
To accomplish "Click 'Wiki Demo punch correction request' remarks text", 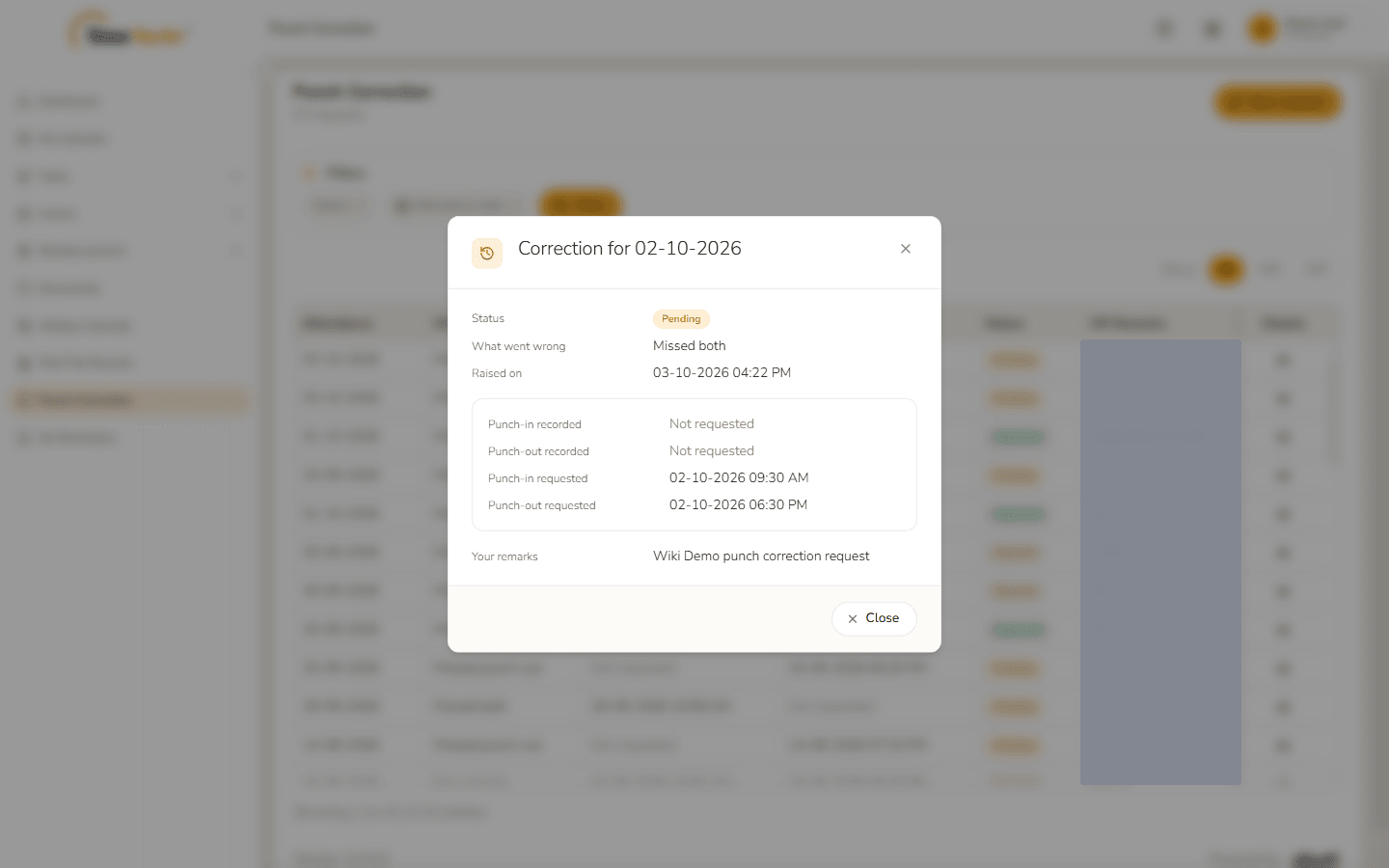I will click(x=761, y=556).
